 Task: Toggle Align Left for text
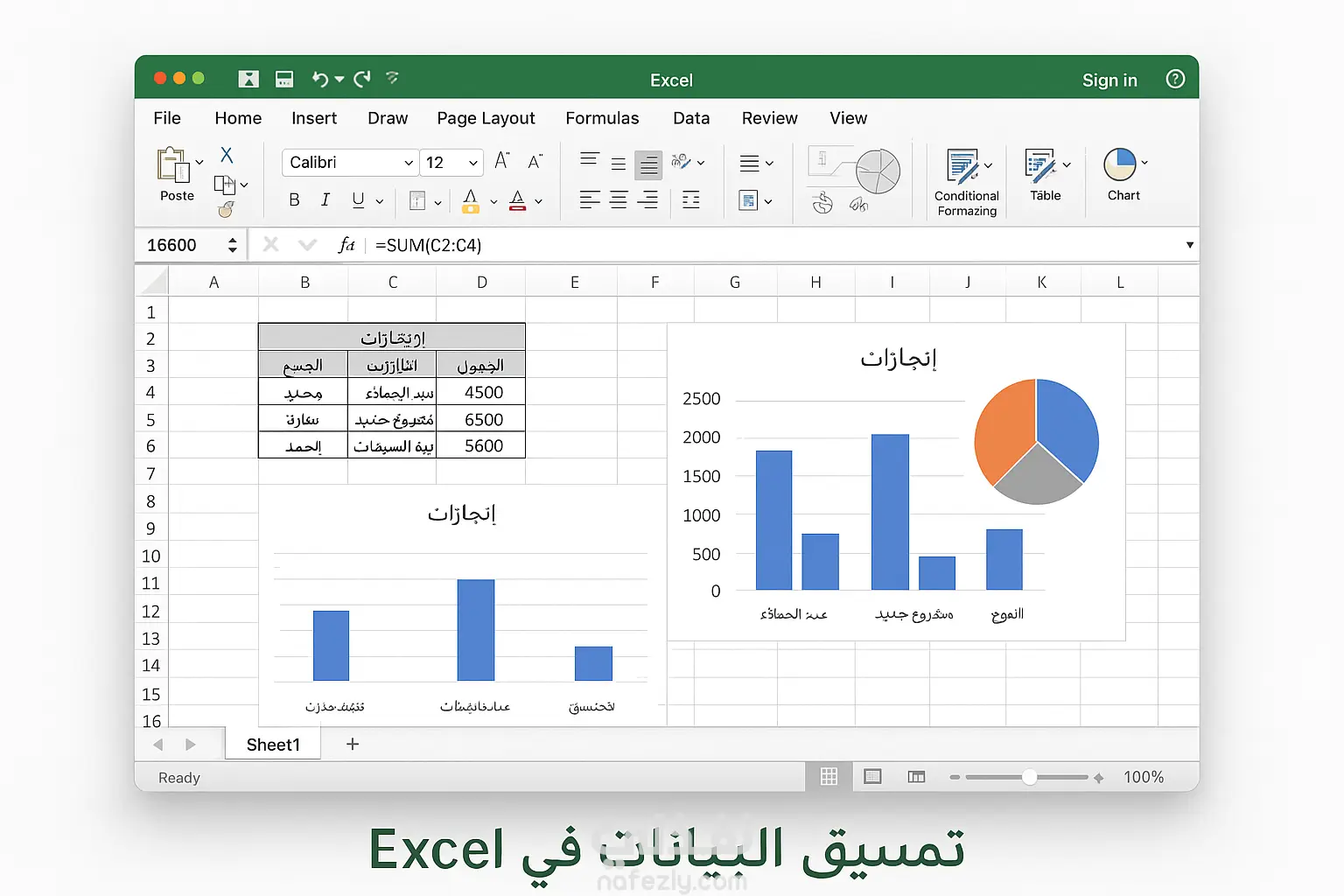tap(590, 200)
